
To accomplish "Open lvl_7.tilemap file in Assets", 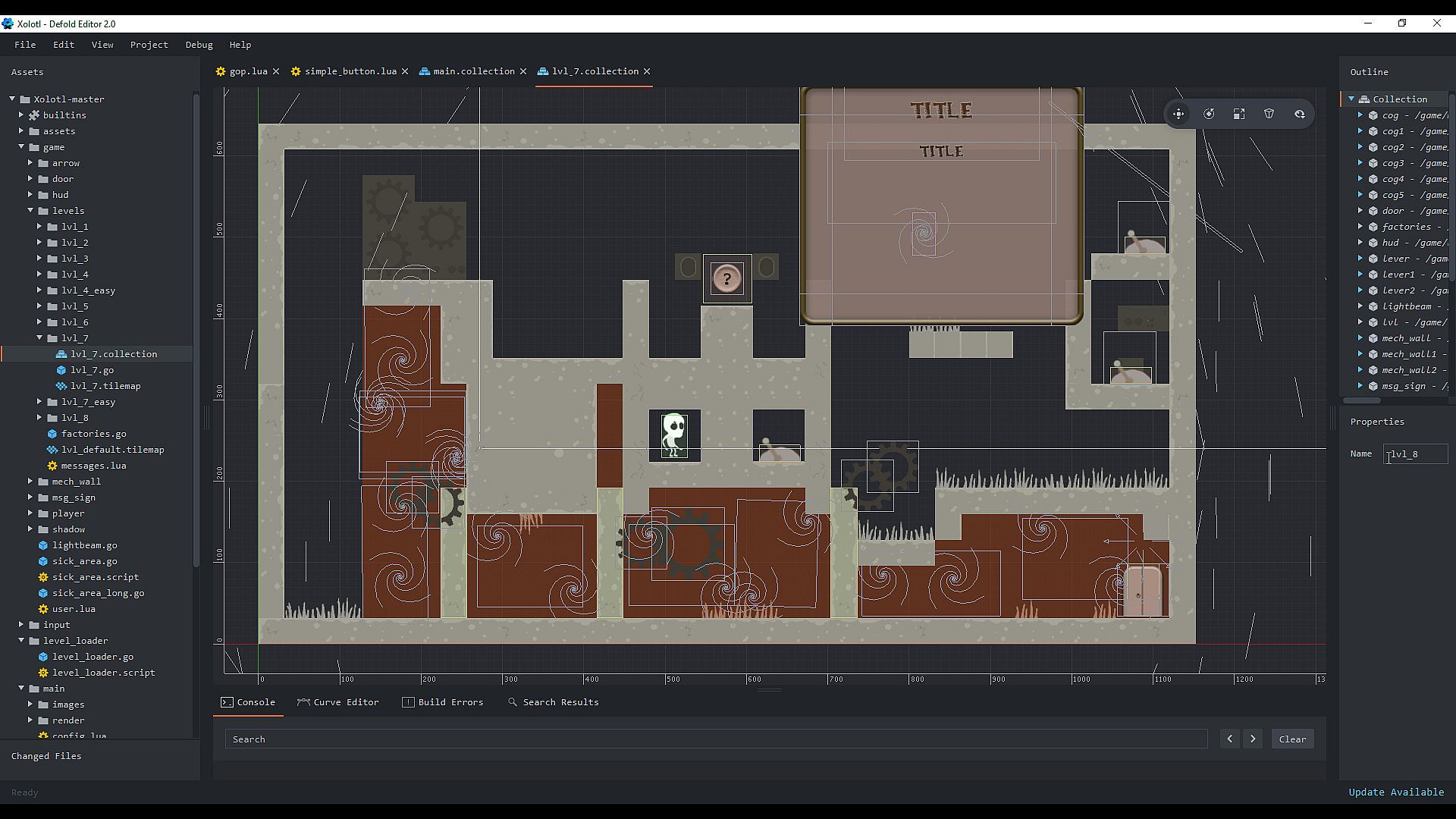I will pyautogui.click(x=105, y=386).
